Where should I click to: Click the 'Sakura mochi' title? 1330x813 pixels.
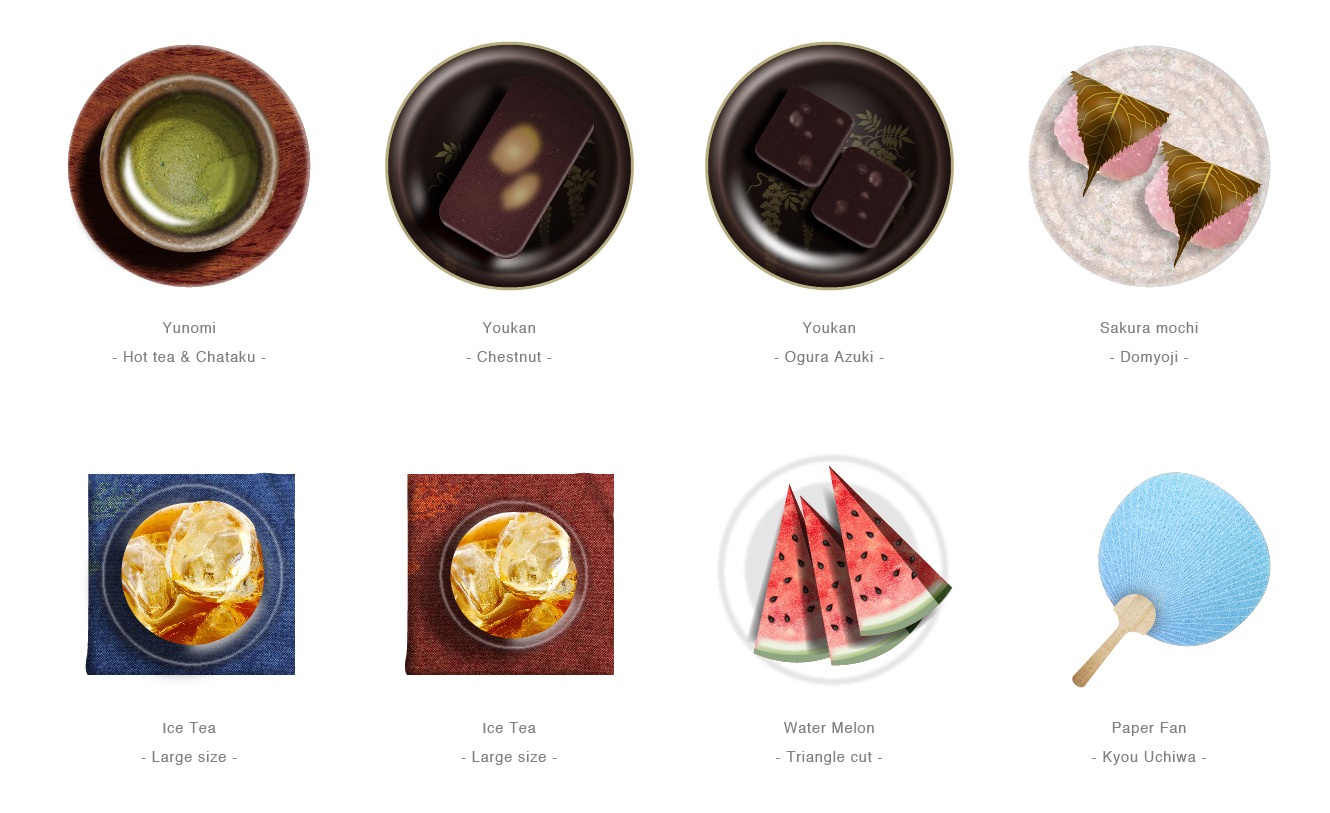coord(1149,328)
